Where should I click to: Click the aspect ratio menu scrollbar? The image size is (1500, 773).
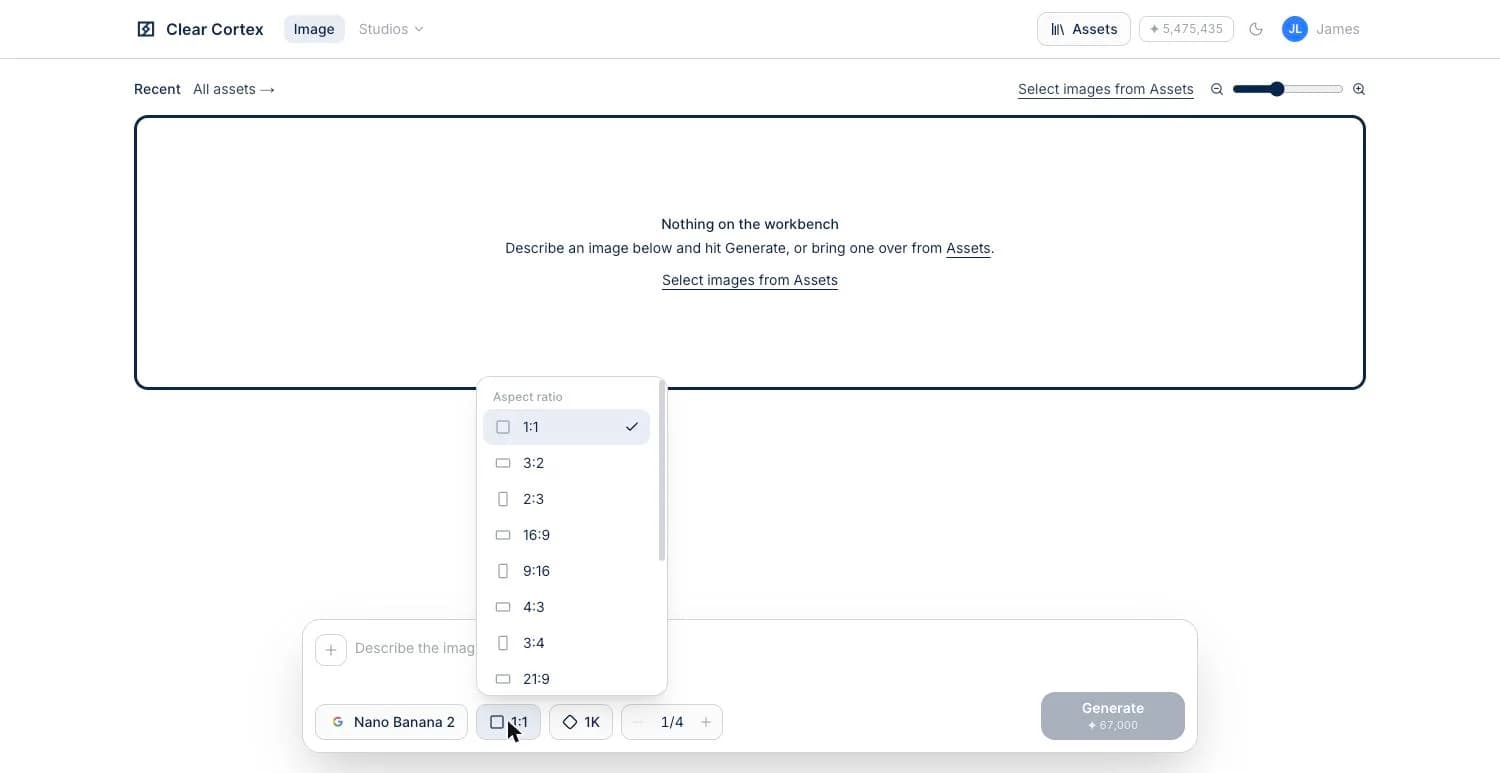(662, 470)
